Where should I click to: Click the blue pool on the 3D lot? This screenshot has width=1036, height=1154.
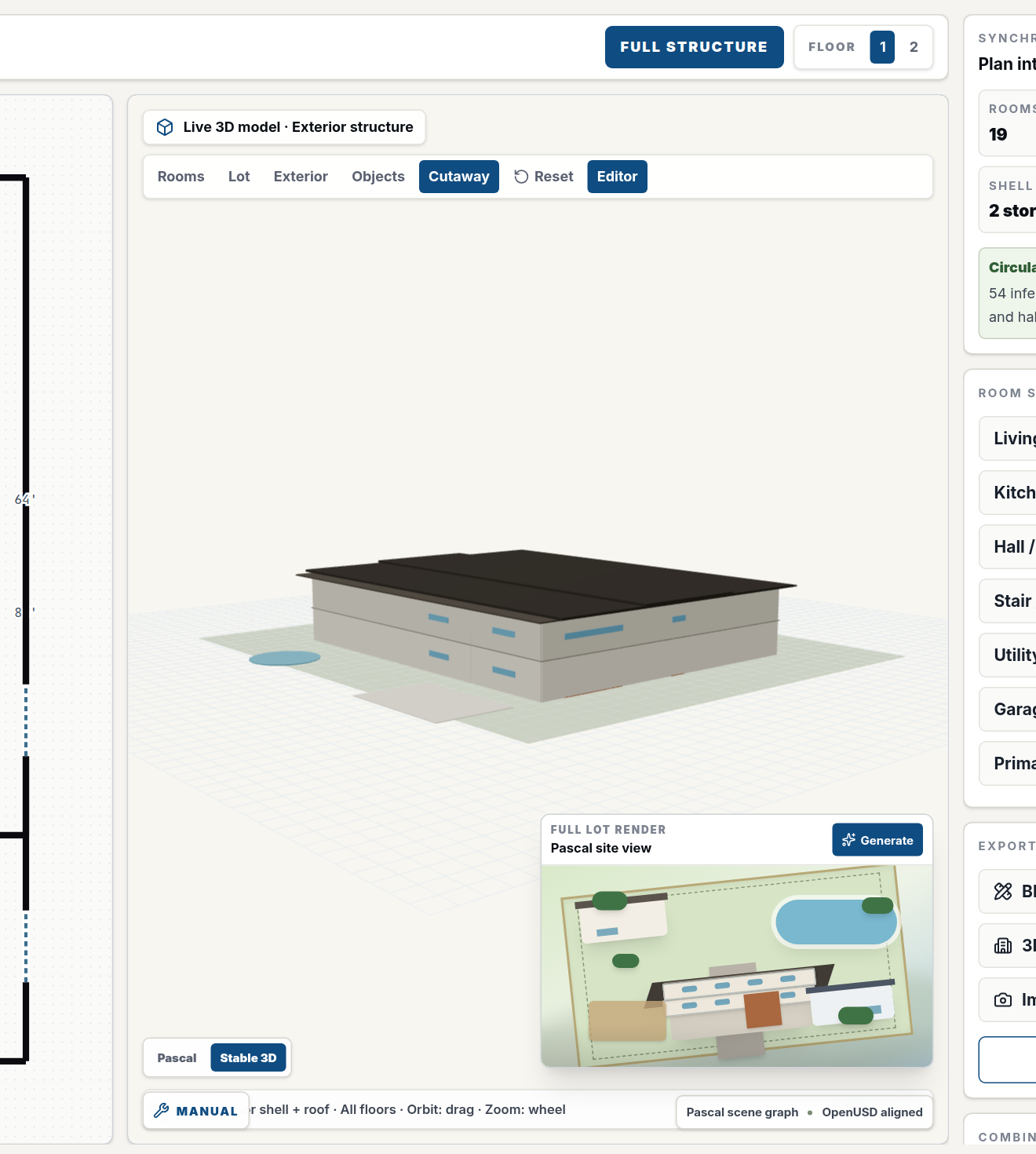tap(285, 658)
